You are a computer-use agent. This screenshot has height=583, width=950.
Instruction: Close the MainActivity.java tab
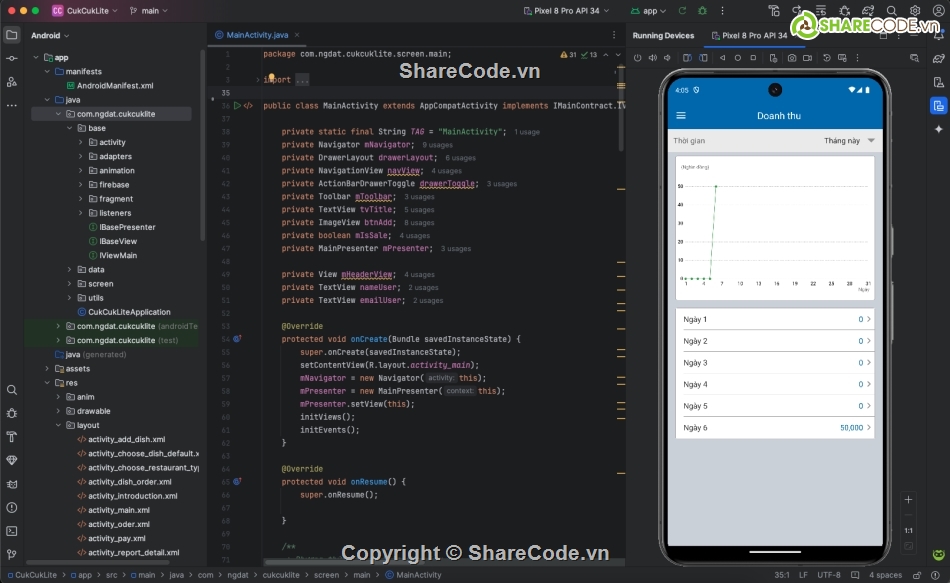coord(297,35)
